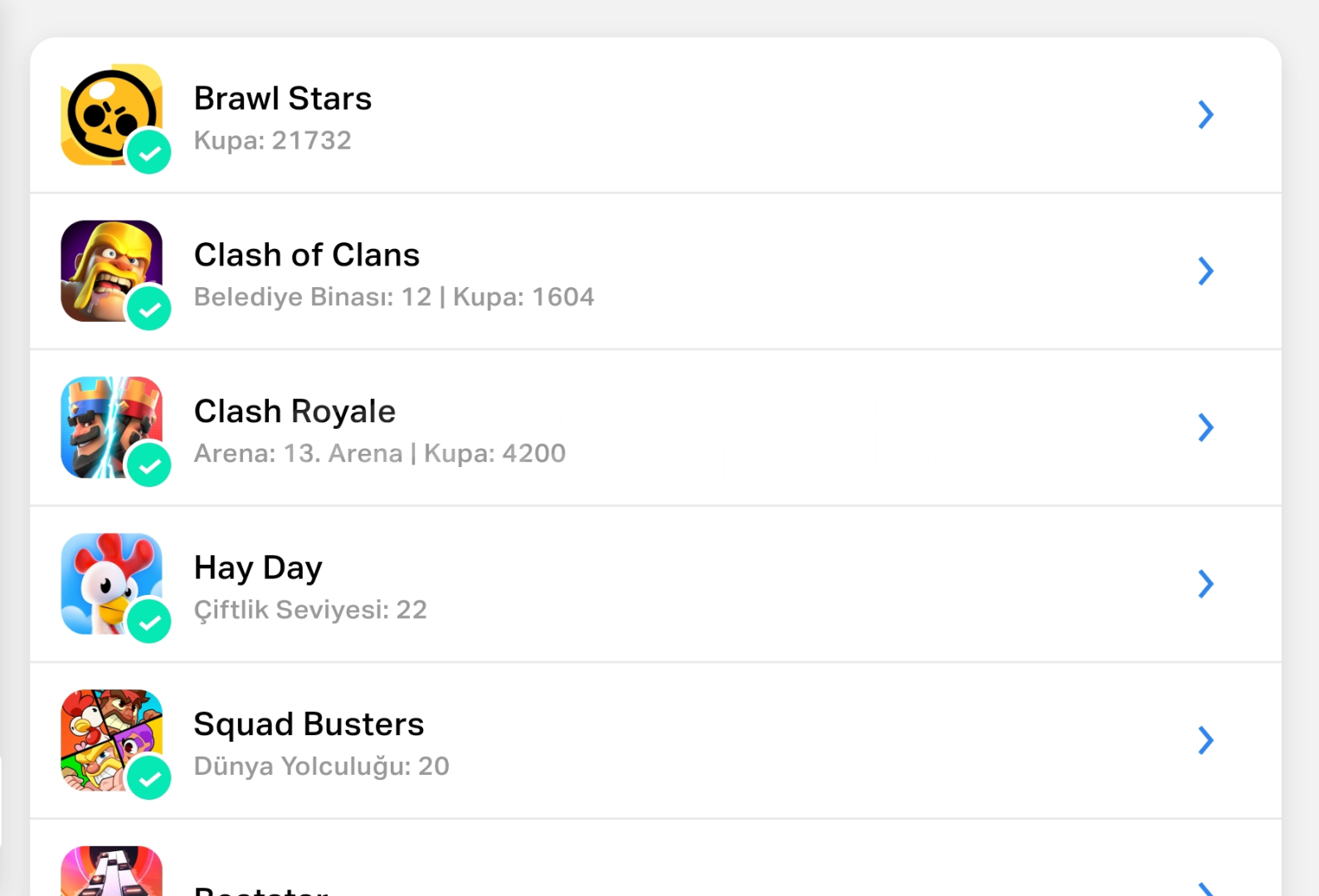Select the Clash Royale title text
This screenshot has height=896, width=1319.
pyautogui.click(x=294, y=412)
